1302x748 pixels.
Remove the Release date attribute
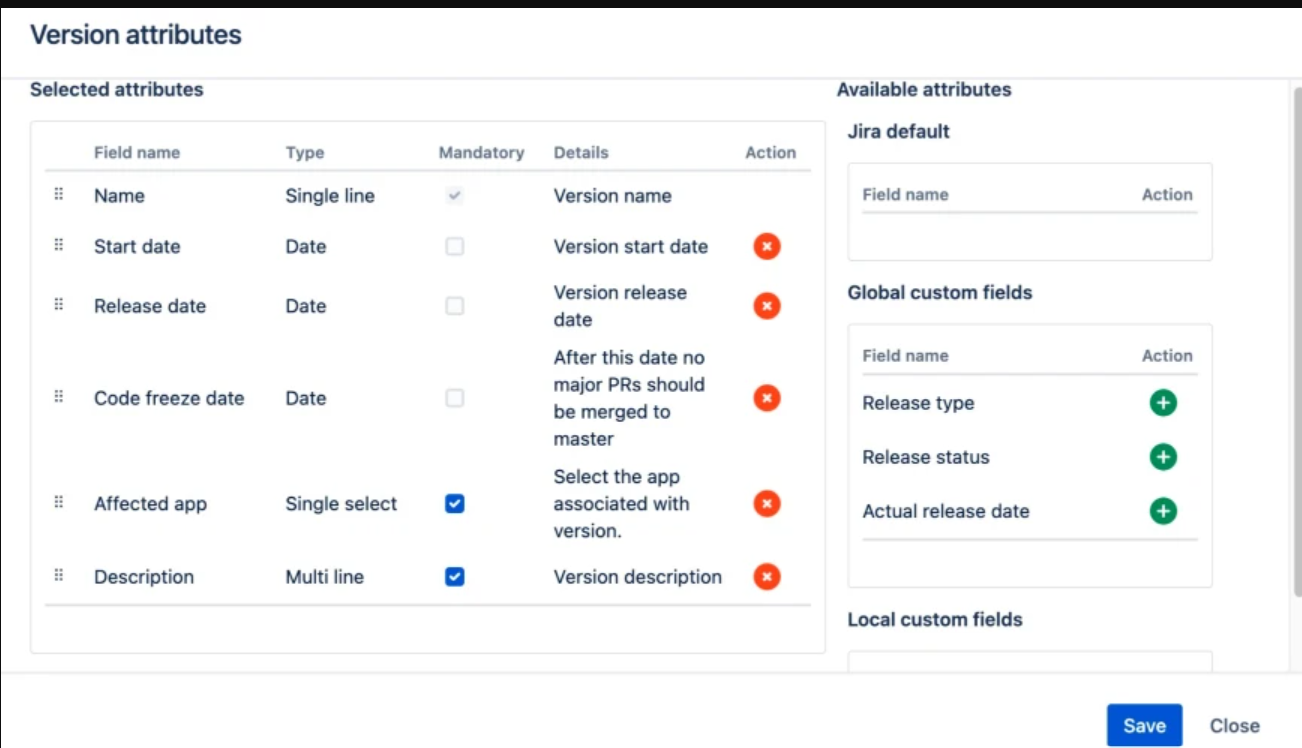pyautogui.click(x=767, y=306)
